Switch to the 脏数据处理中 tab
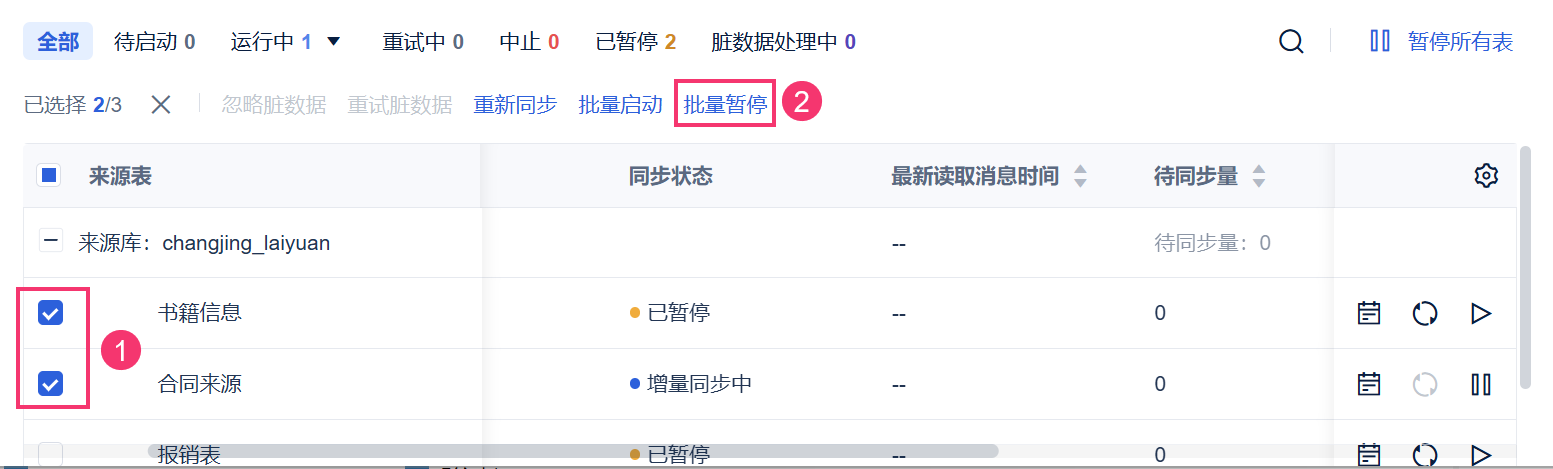 coord(783,42)
